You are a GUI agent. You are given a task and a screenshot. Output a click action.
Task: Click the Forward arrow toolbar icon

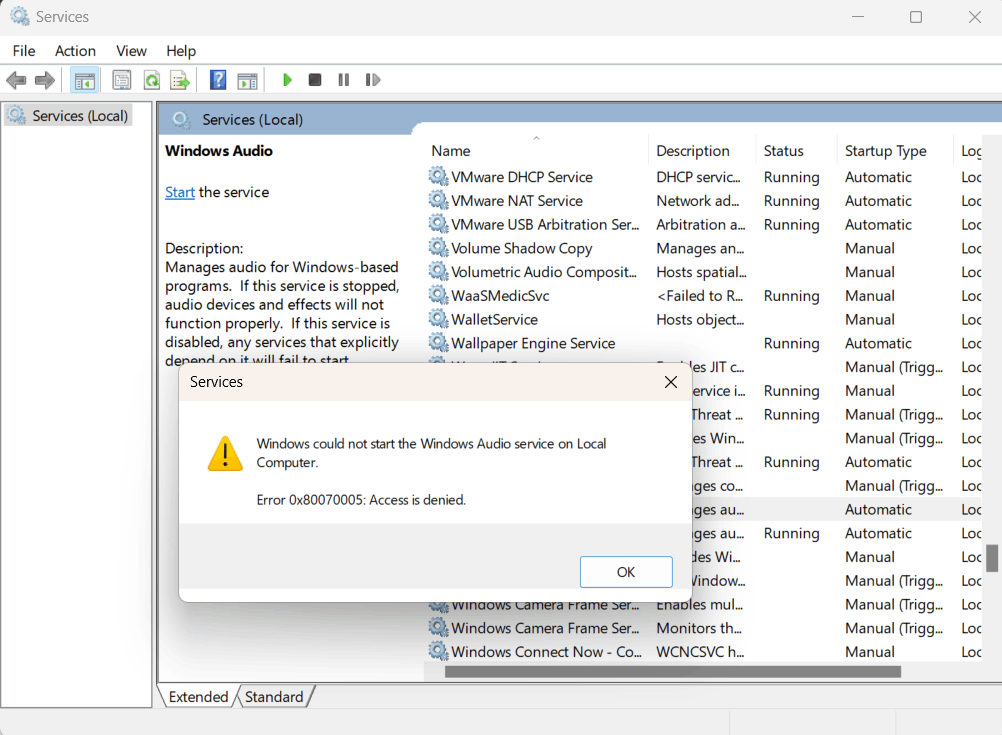(44, 81)
